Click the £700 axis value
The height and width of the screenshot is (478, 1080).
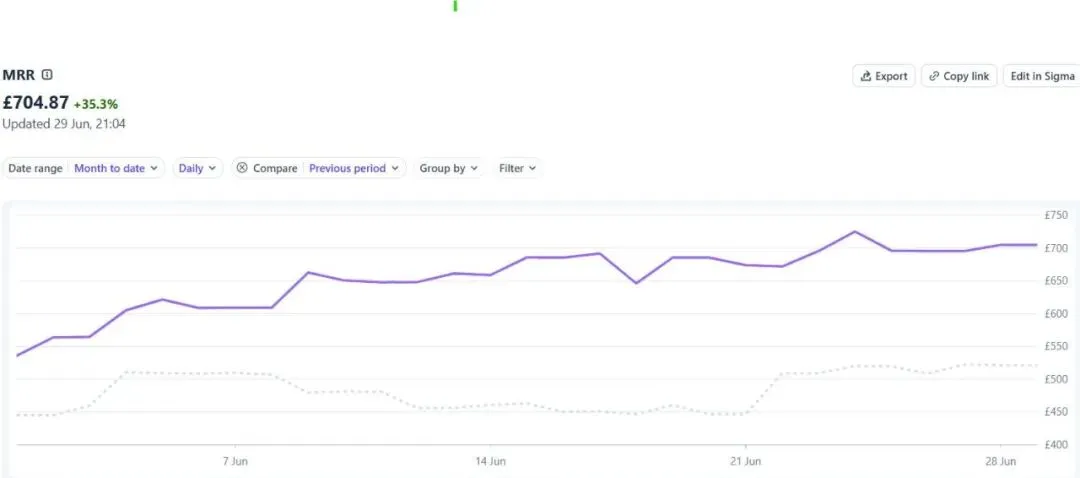(x=1056, y=248)
